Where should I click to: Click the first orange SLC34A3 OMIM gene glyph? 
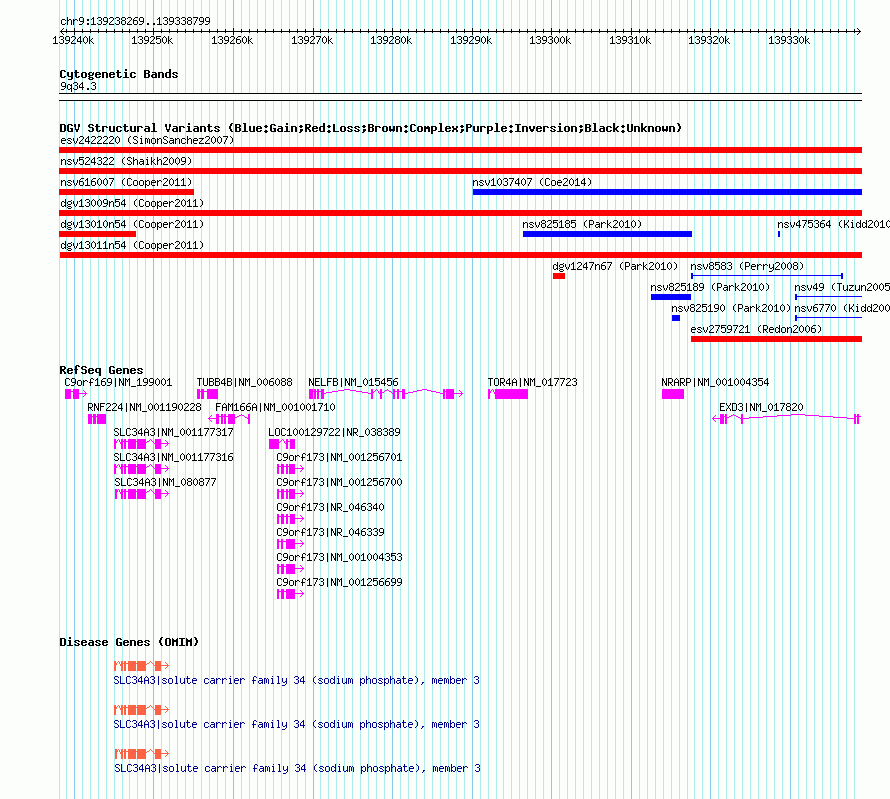pyautogui.click(x=141, y=666)
